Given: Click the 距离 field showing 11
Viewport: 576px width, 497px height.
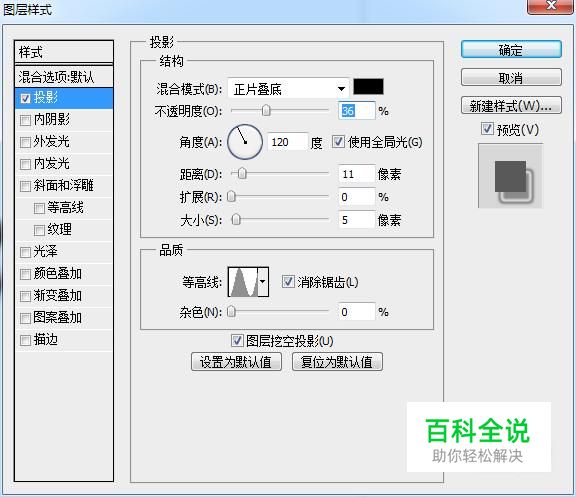Looking at the screenshot, I should click(357, 174).
